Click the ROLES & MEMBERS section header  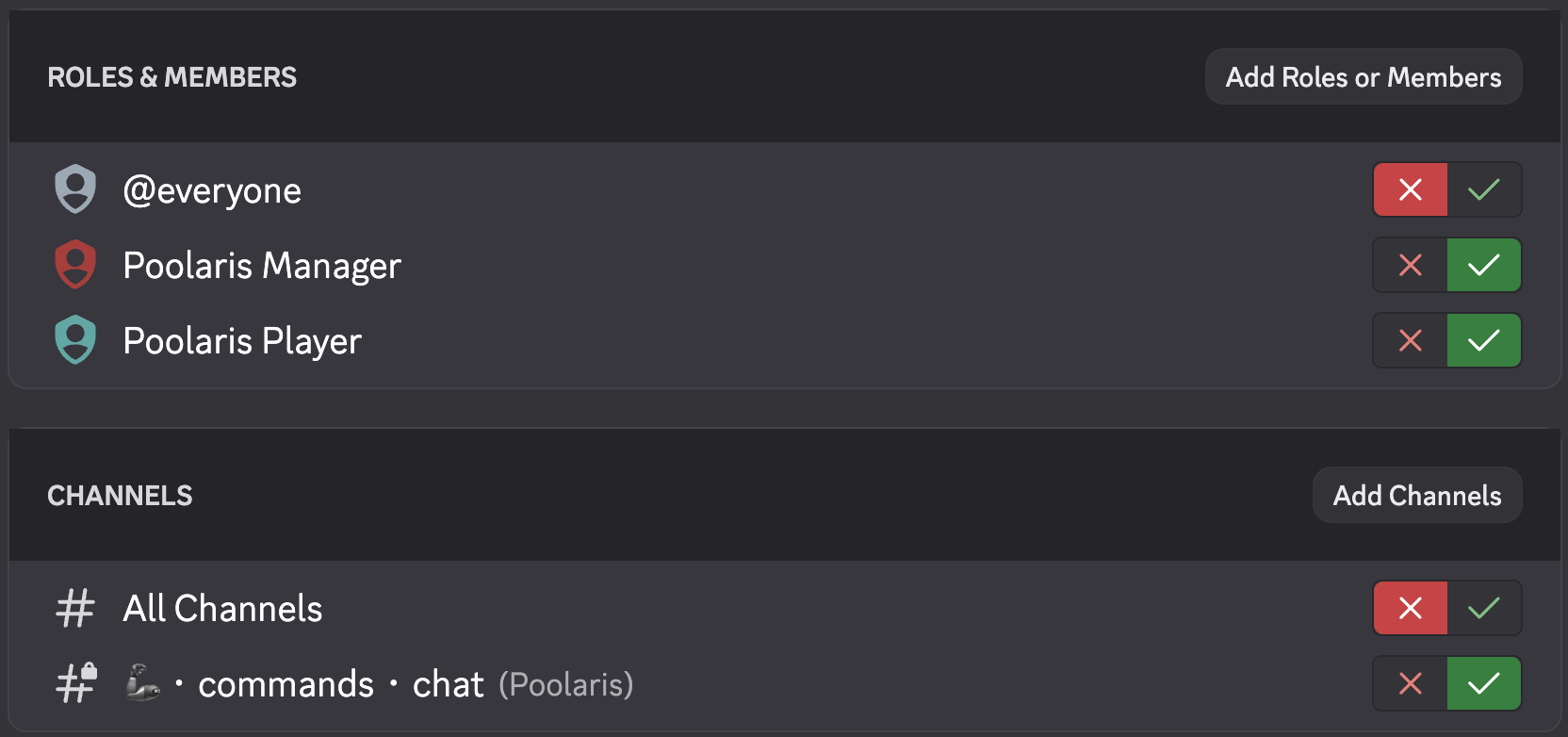pos(172,77)
